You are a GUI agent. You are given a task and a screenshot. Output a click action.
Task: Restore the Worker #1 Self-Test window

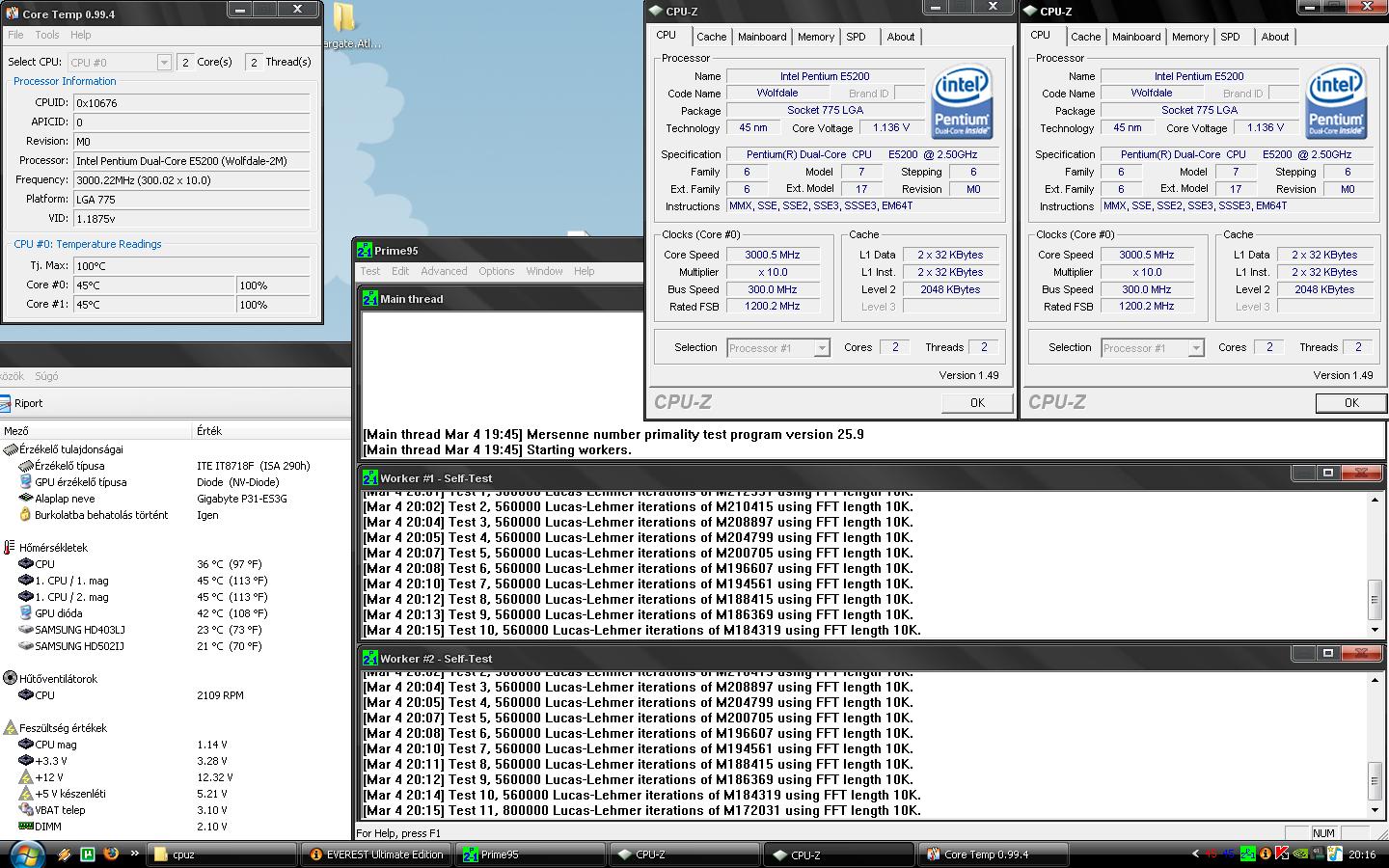[x=1327, y=473]
